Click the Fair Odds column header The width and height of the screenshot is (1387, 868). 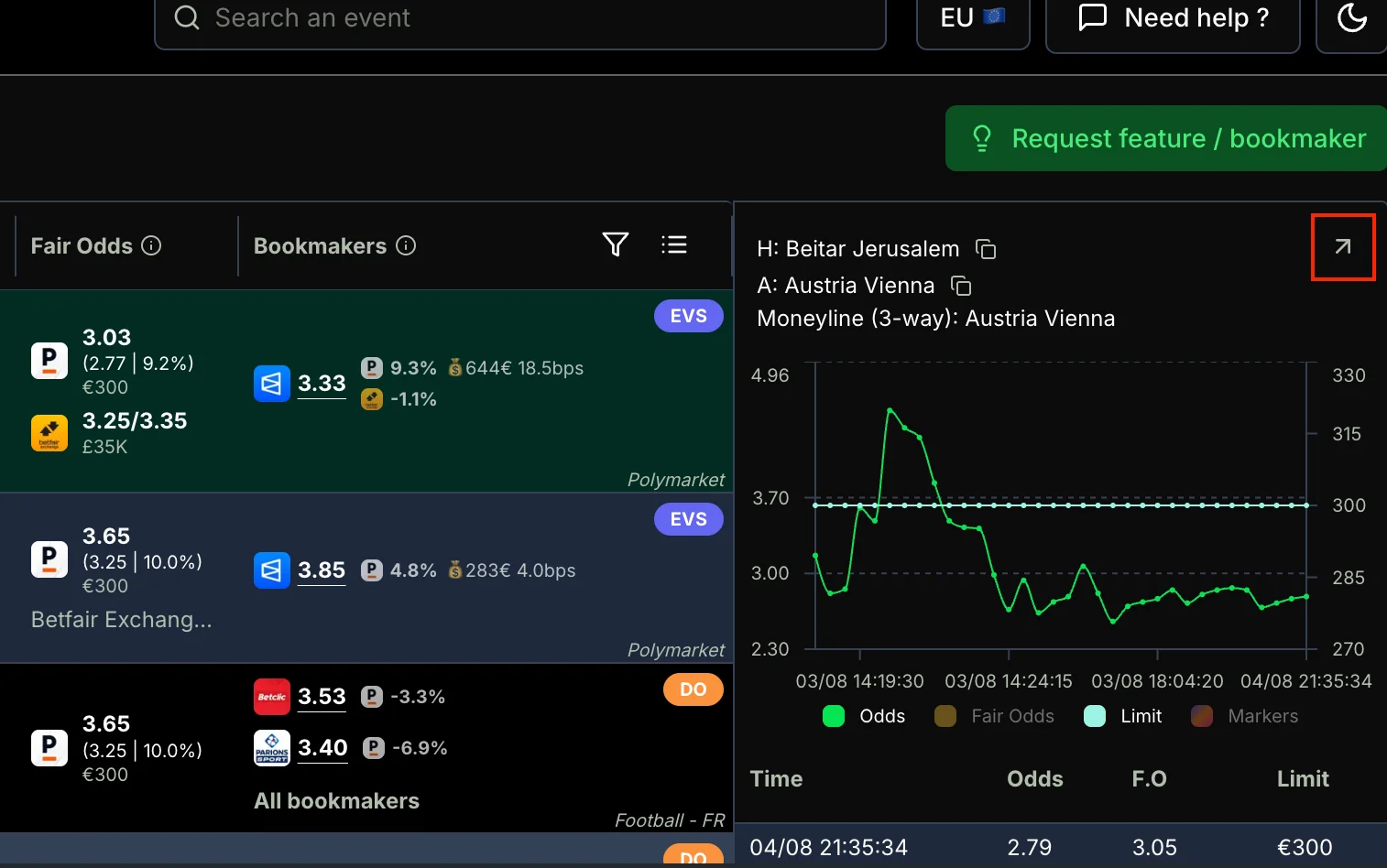tap(82, 245)
